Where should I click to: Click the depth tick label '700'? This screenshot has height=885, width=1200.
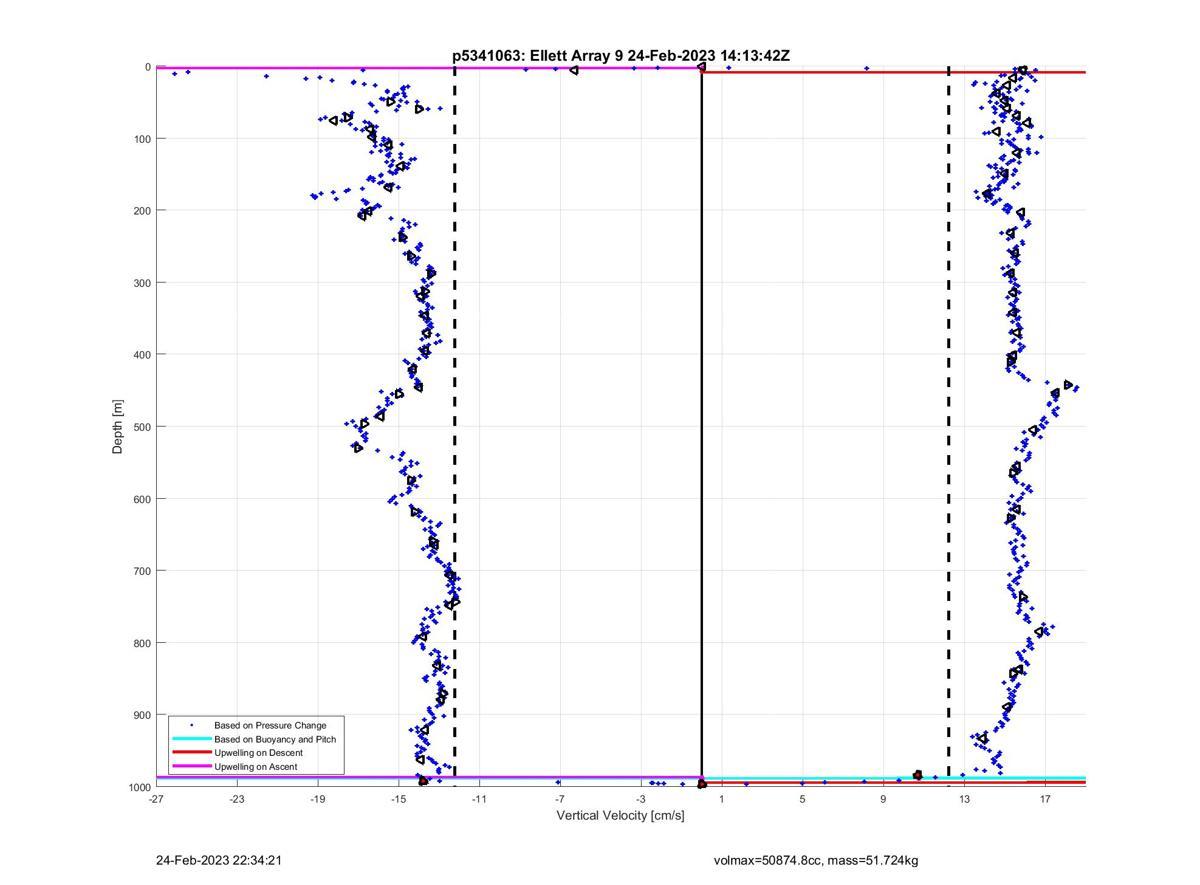point(142,571)
